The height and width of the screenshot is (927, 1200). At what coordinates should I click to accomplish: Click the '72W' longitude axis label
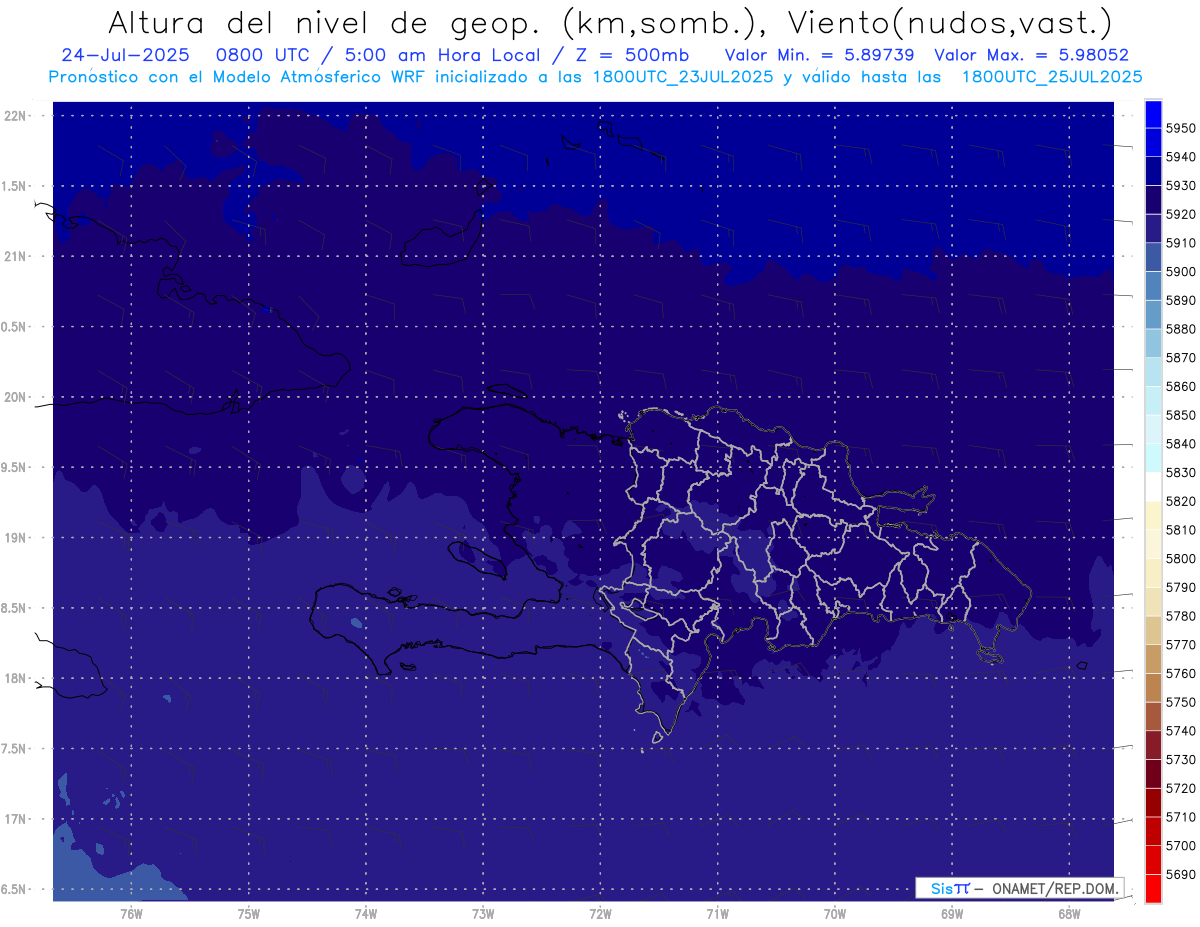(x=600, y=914)
